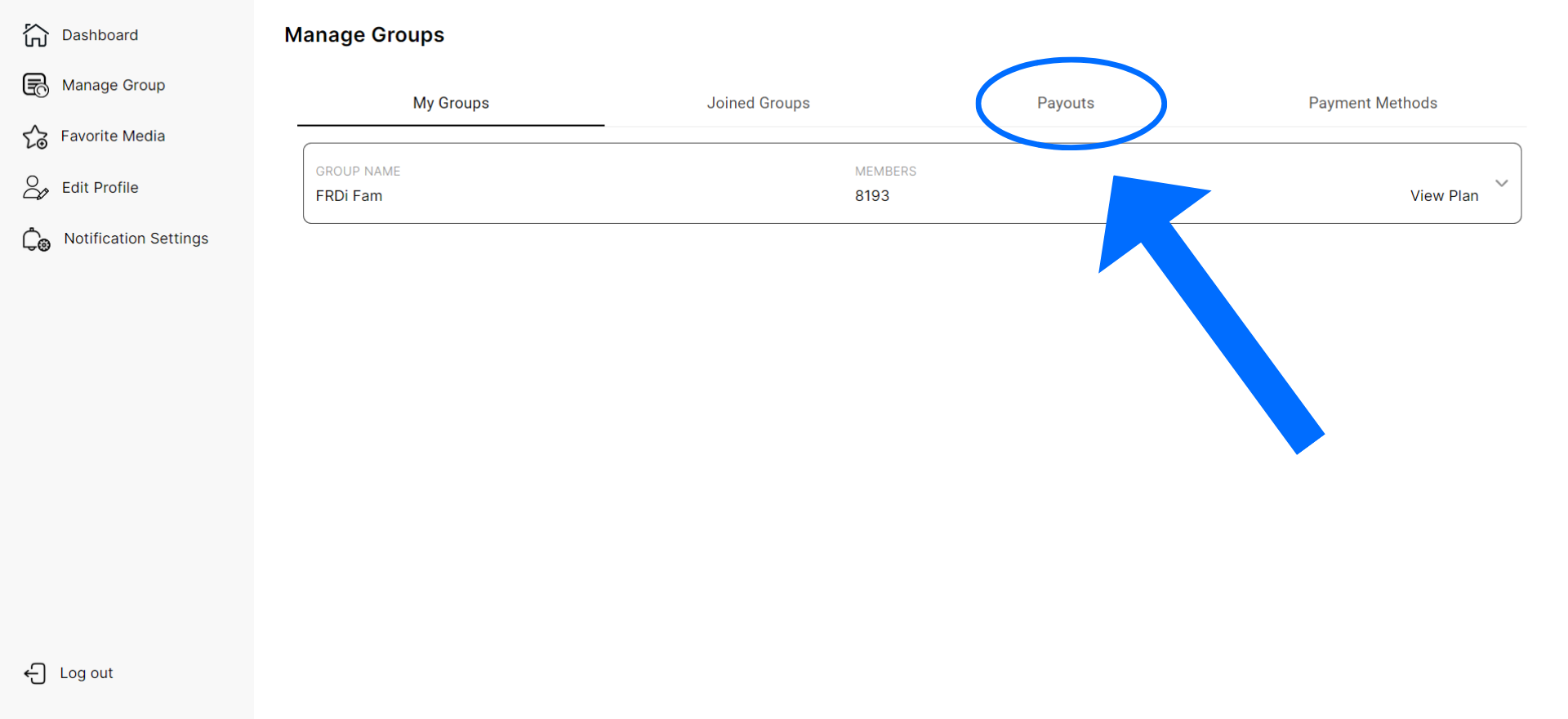
Task: Click the Manage Group sidebar icon
Action: click(35, 85)
